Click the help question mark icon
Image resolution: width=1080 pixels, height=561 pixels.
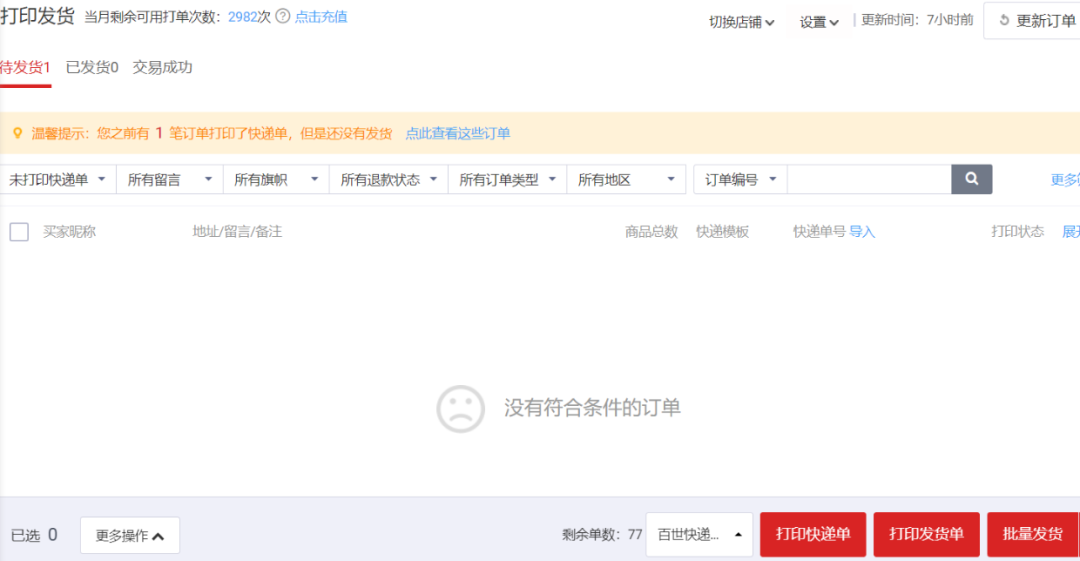point(282,17)
